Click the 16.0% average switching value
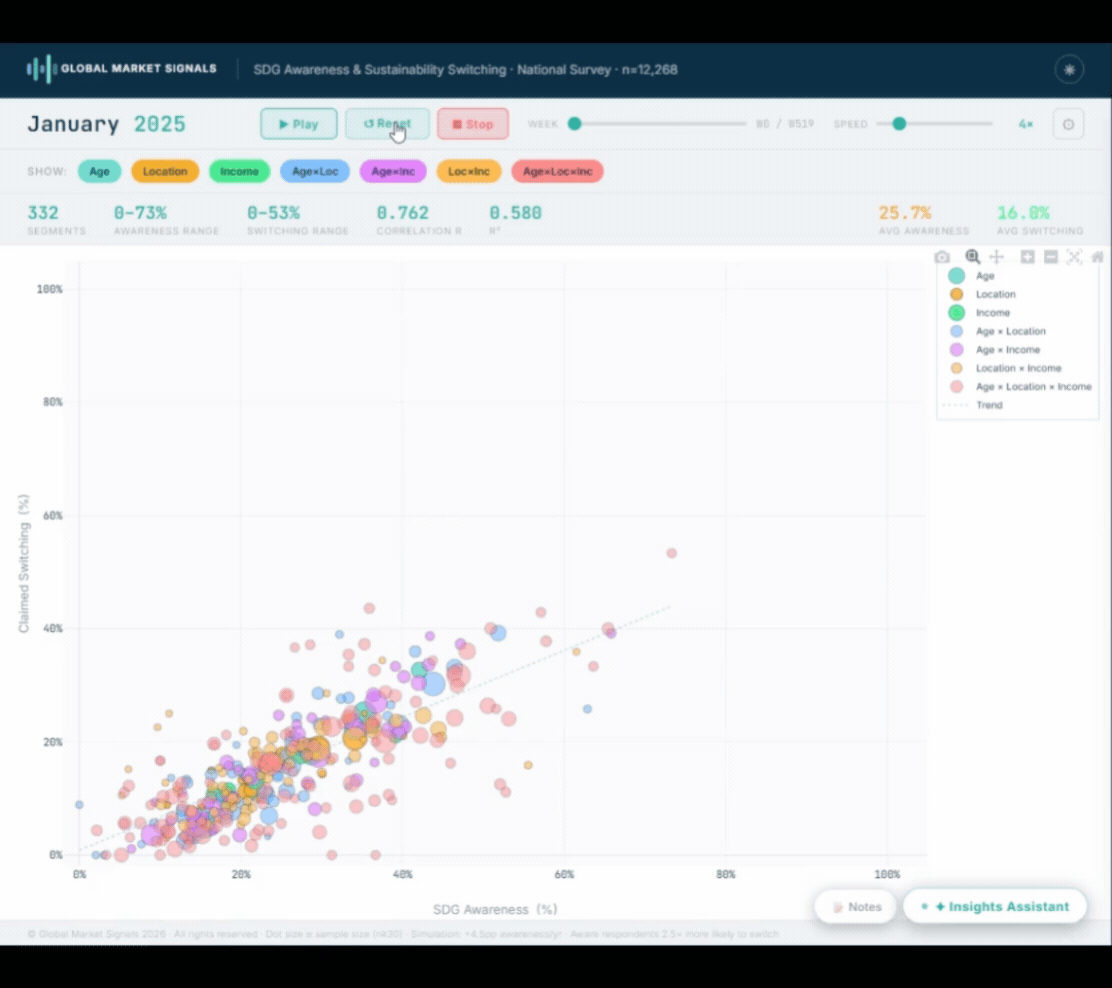This screenshot has height=988, width=1112. (x=1023, y=213)
